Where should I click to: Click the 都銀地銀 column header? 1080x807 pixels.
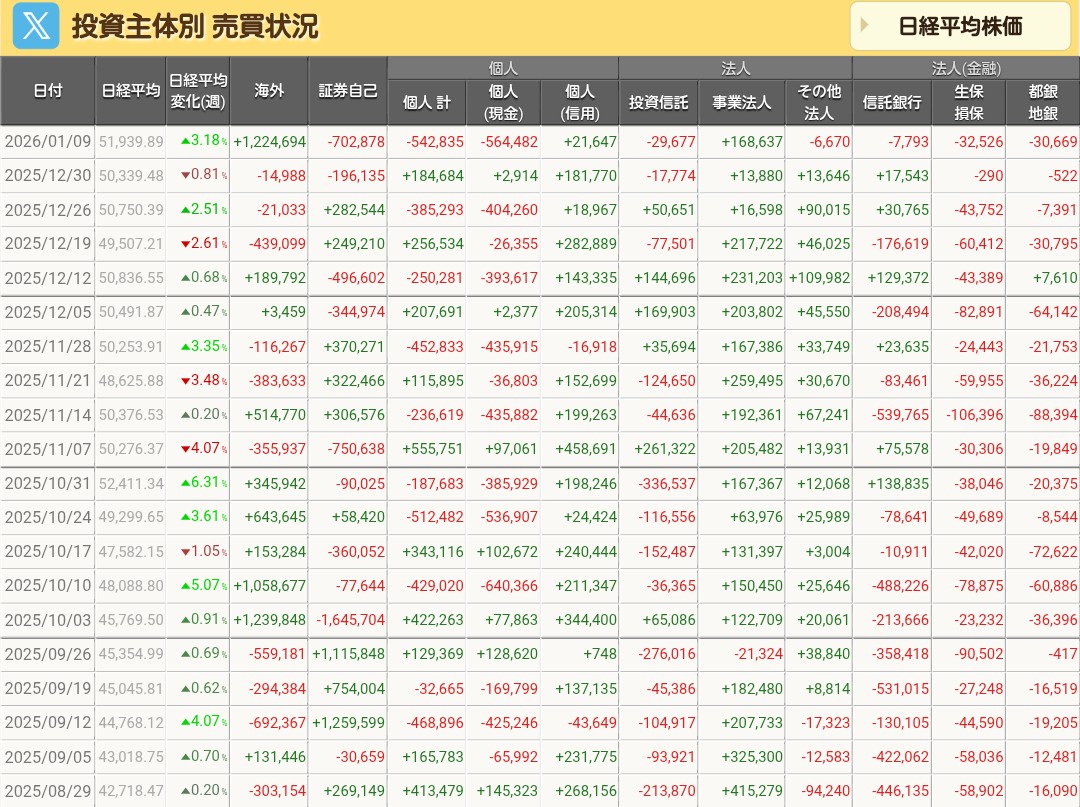tap(1043, 103)
